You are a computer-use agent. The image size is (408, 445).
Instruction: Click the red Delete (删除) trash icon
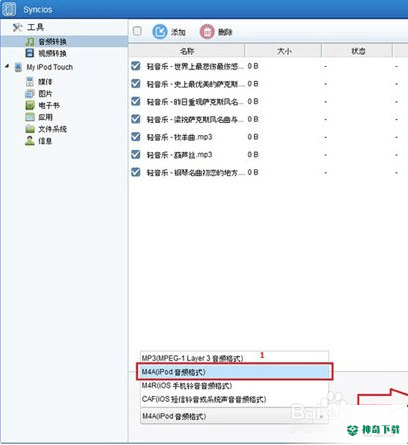tap(207, 32)
